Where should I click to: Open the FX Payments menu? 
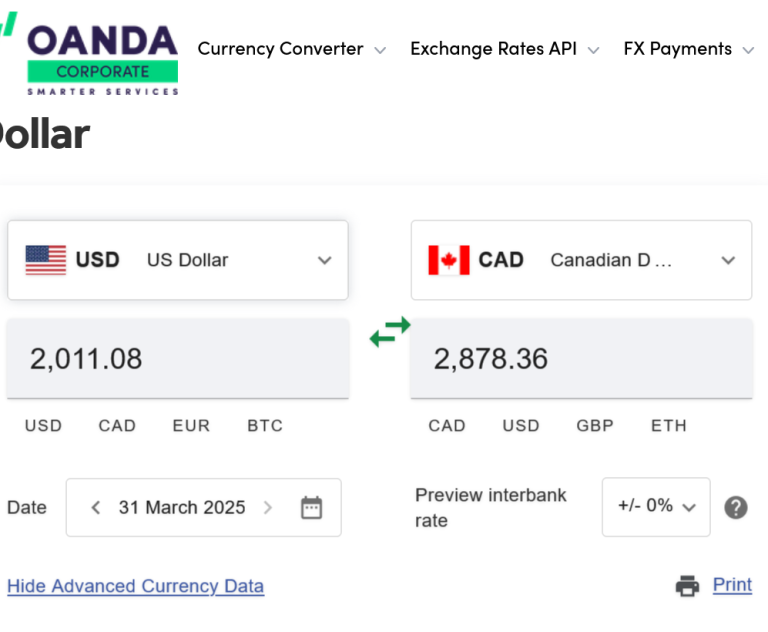click(688, 49)
